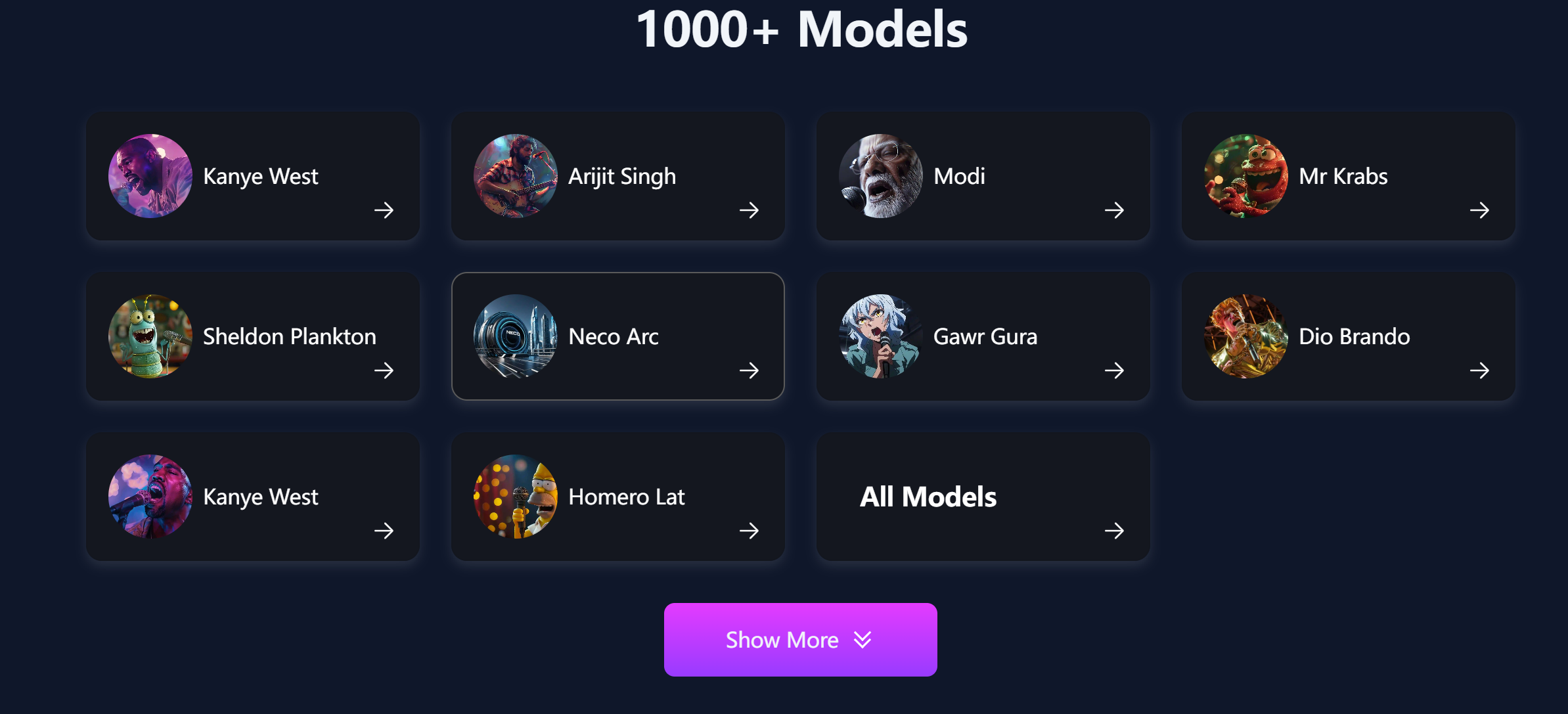This screenshot has height=714, width=1568.
Task: Click the arrow on Dio Brando card
Action: pos(1479,370)
